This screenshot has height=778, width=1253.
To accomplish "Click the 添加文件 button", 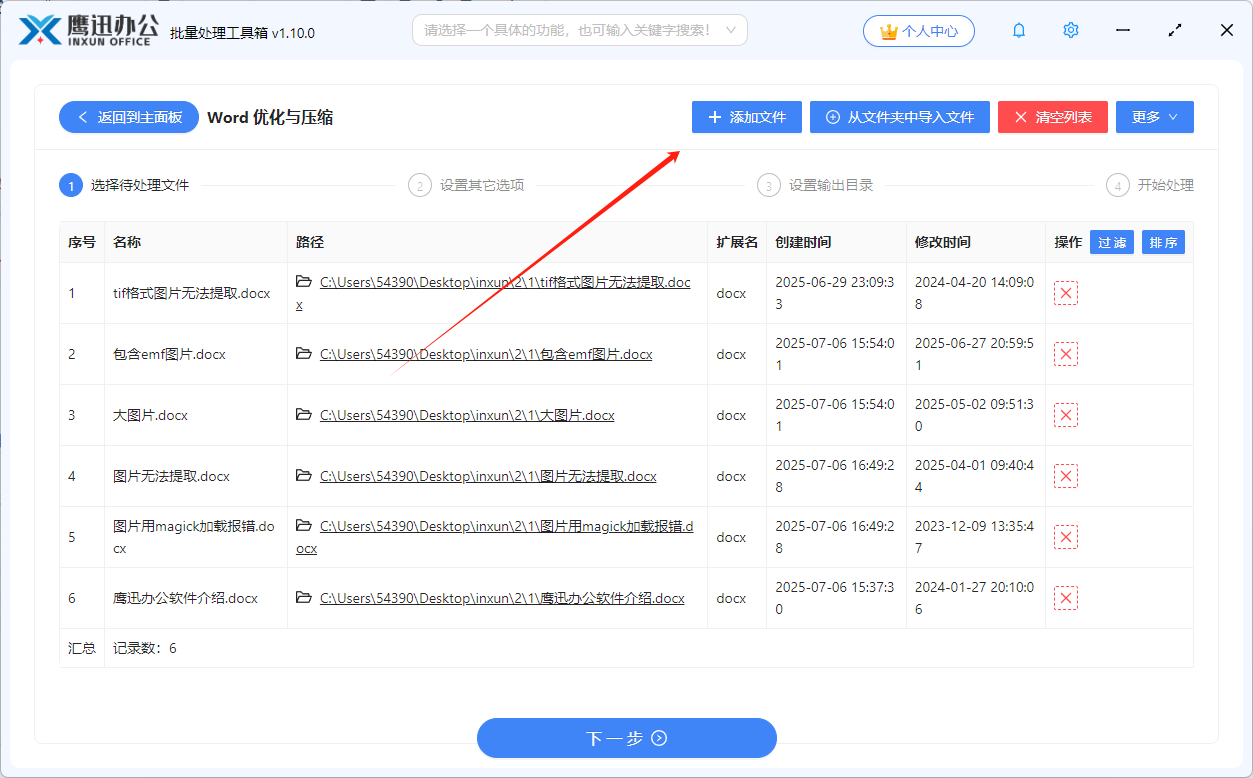I will (747, 117).
